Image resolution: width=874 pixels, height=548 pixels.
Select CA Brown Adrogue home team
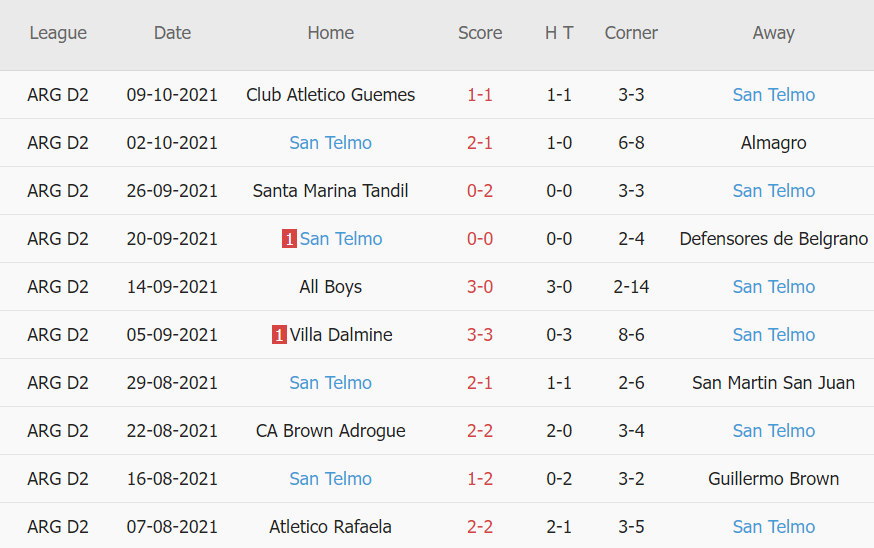(331, 431)
